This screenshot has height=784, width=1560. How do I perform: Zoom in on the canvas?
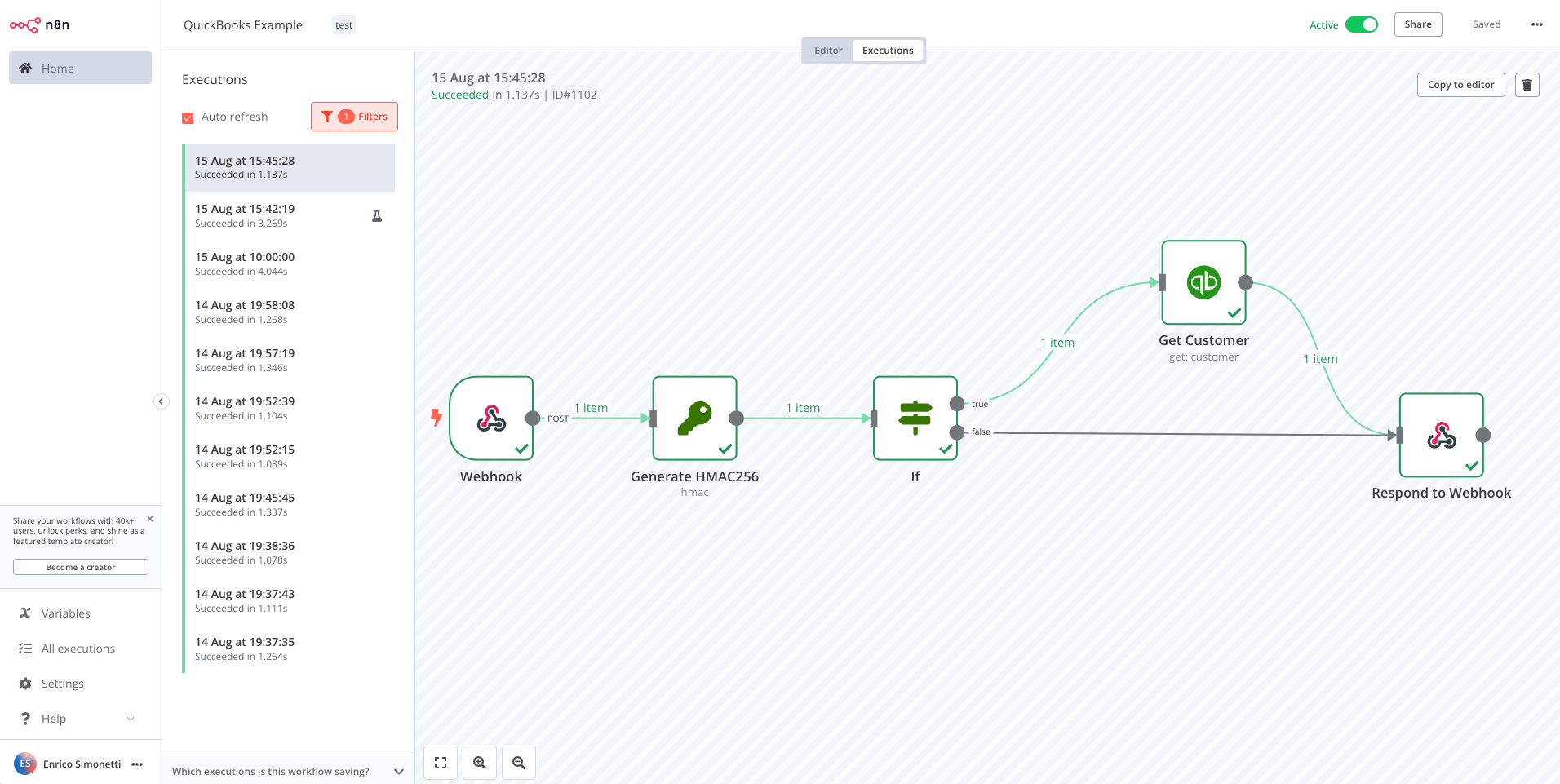point(480,763)
